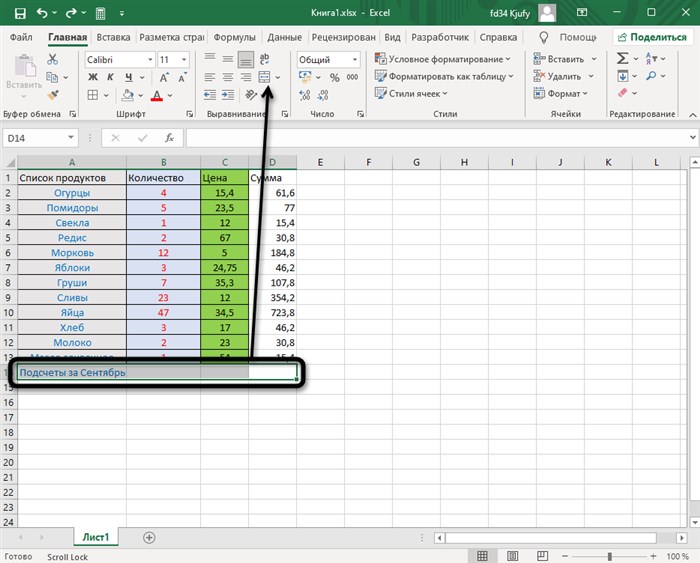The height and width of the screenshot is (563, 700).
Task: Switch to the Формулы ribbon tab
Action: pos(234,38)
